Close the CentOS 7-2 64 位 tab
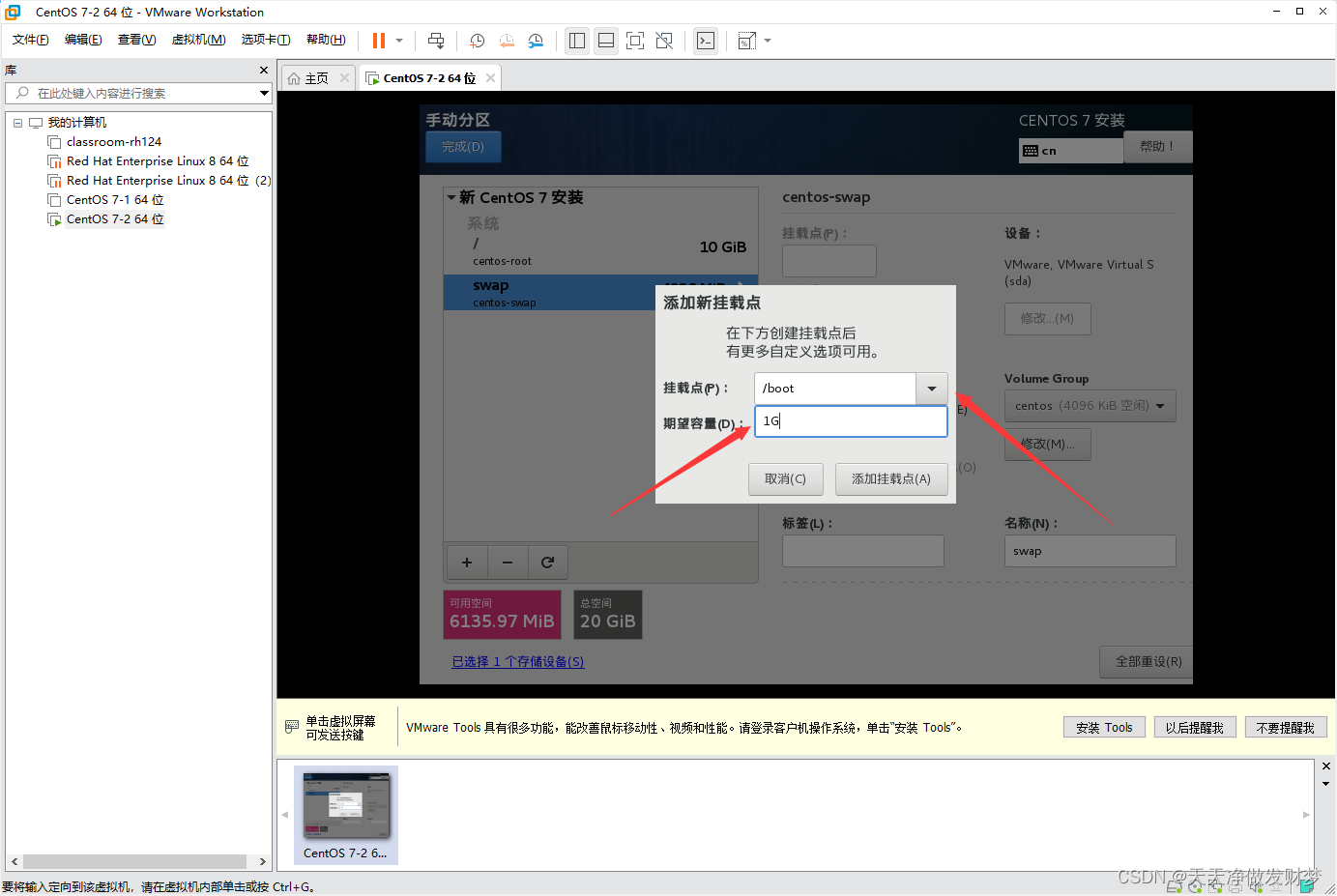 491,78
